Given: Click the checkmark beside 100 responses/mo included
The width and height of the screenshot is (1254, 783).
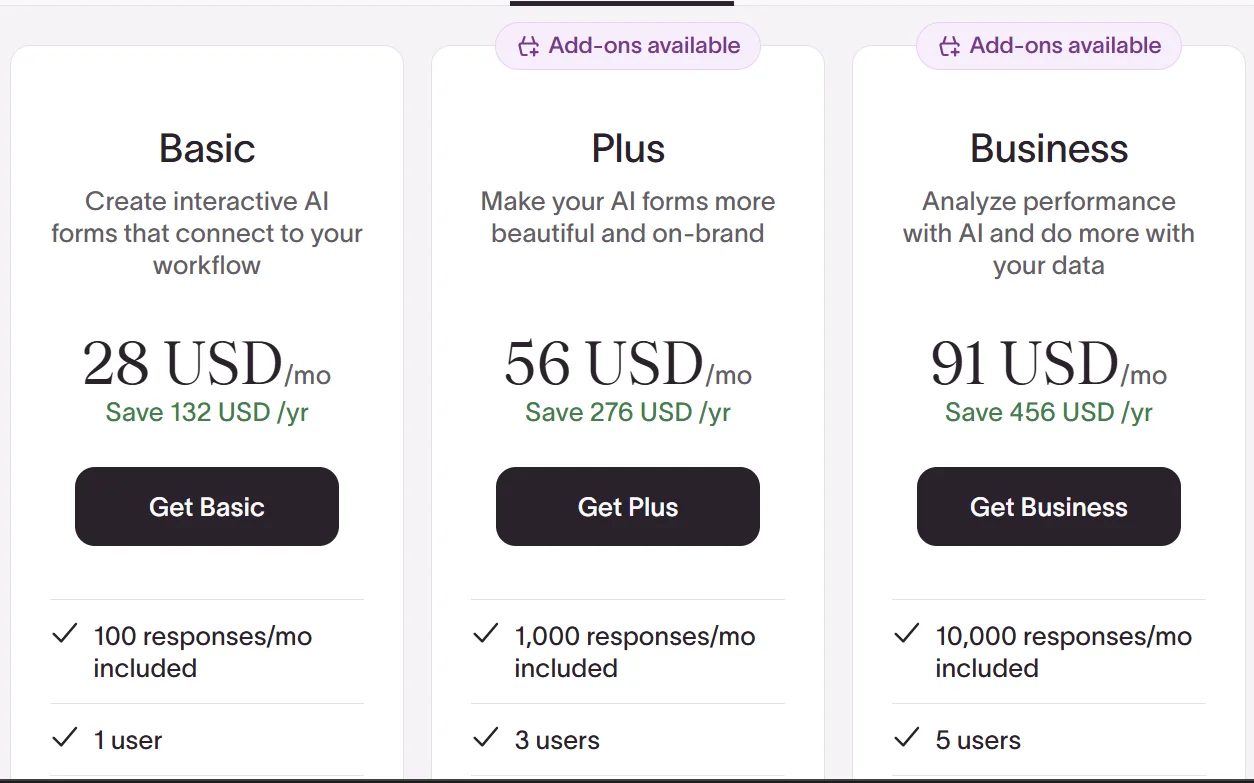Looking at the screenshot, I should tap(65, 634).
